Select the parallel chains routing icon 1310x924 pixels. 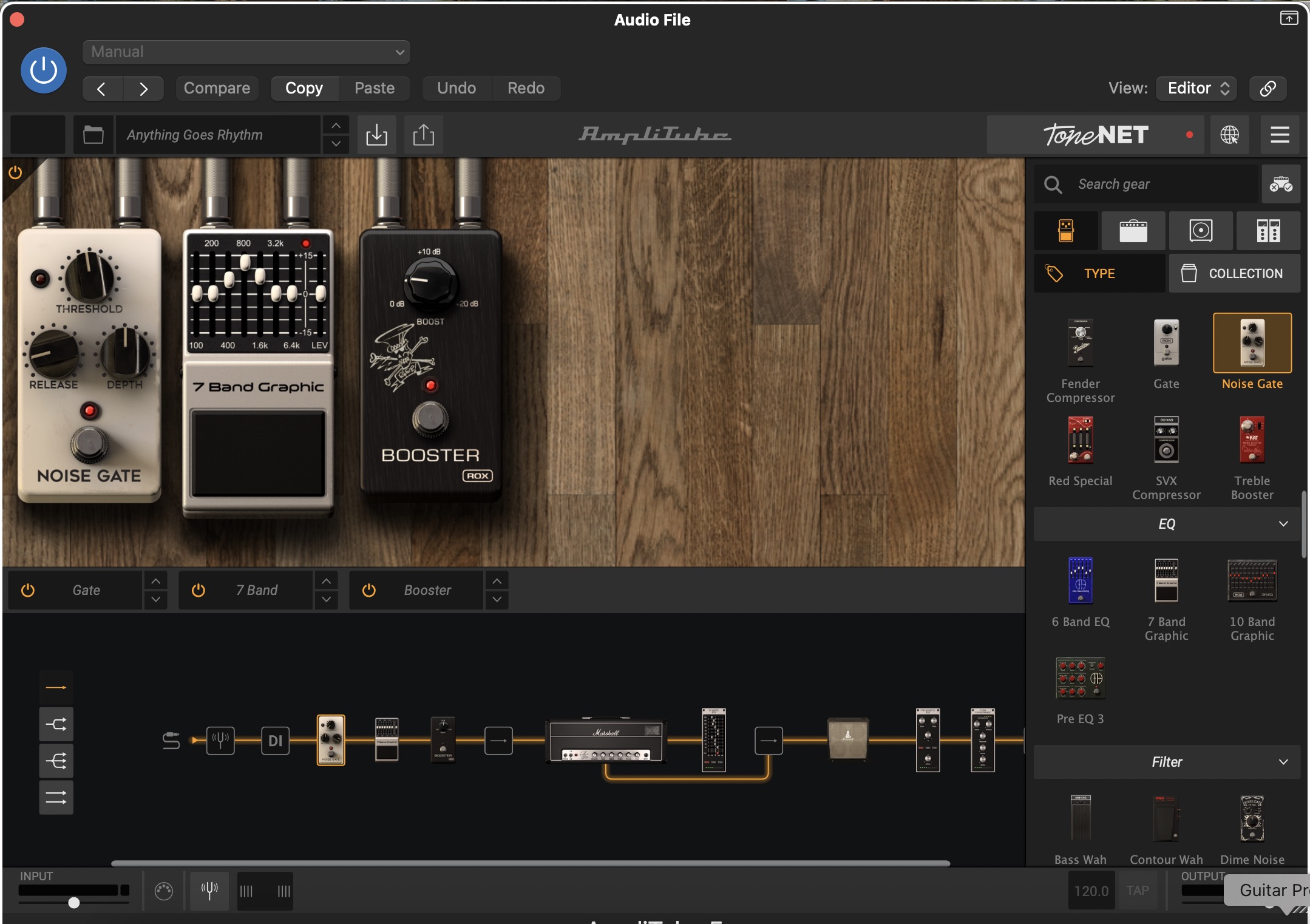pos(56,797)
